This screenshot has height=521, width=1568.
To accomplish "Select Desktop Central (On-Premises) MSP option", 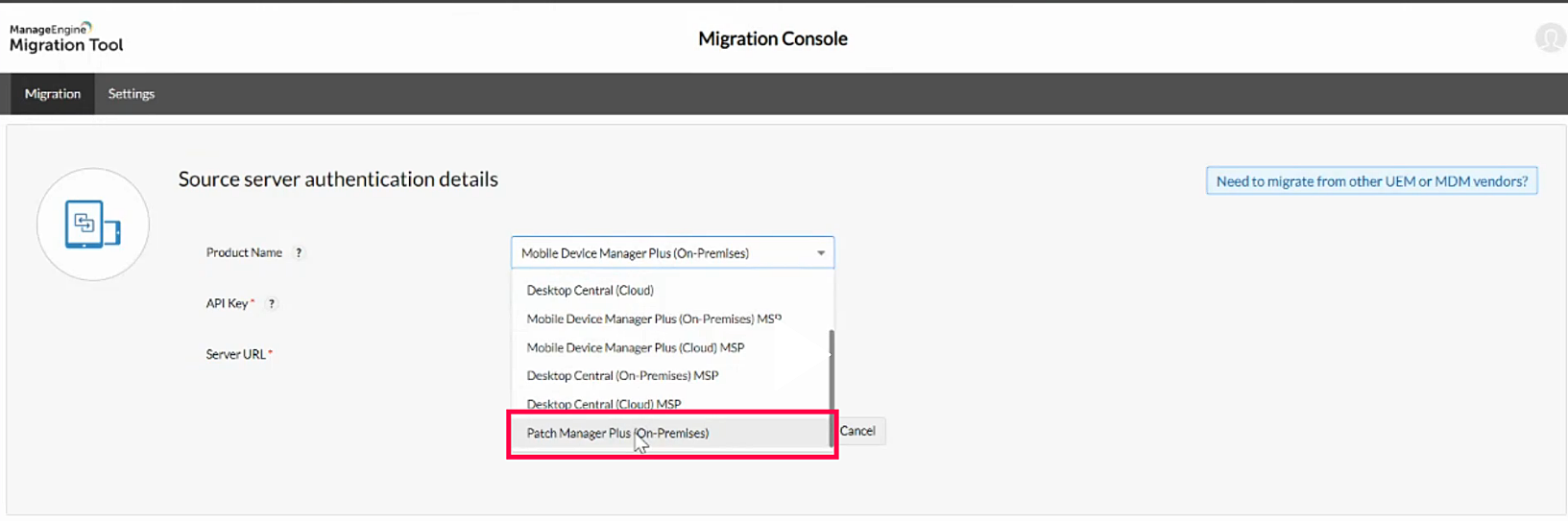I will [x=671, y=375].
